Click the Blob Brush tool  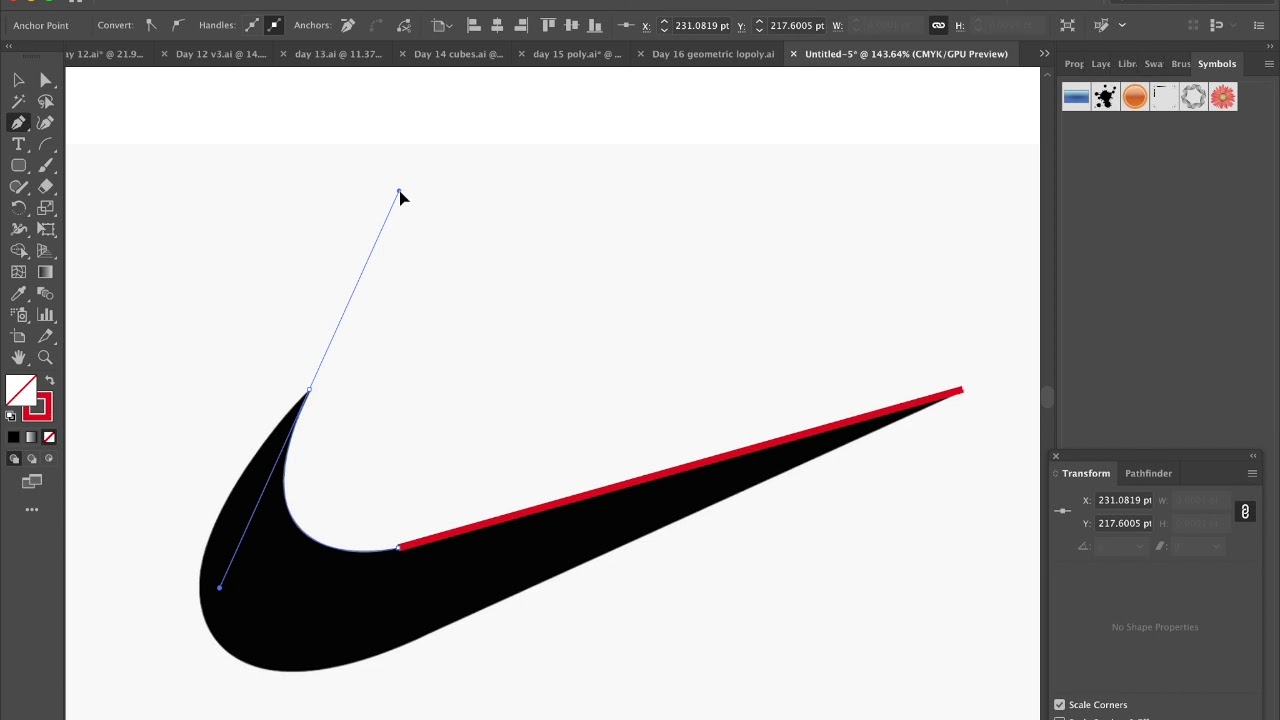coord(19,187)
